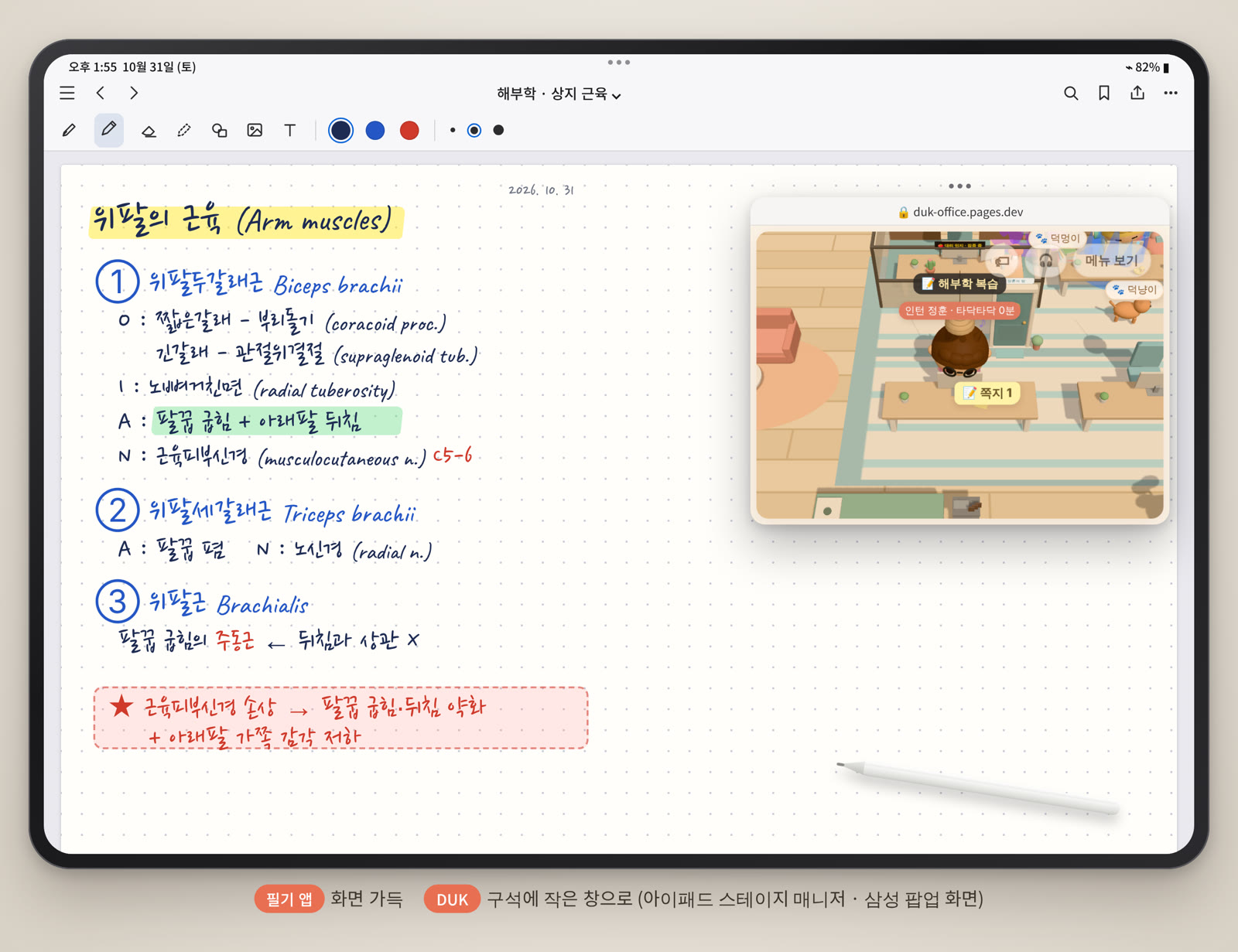Image resolution: width=1238 pixels, height=952 pixels.
Task: Open the hamburger sidebar menu
Action: [x=67, y=94]
